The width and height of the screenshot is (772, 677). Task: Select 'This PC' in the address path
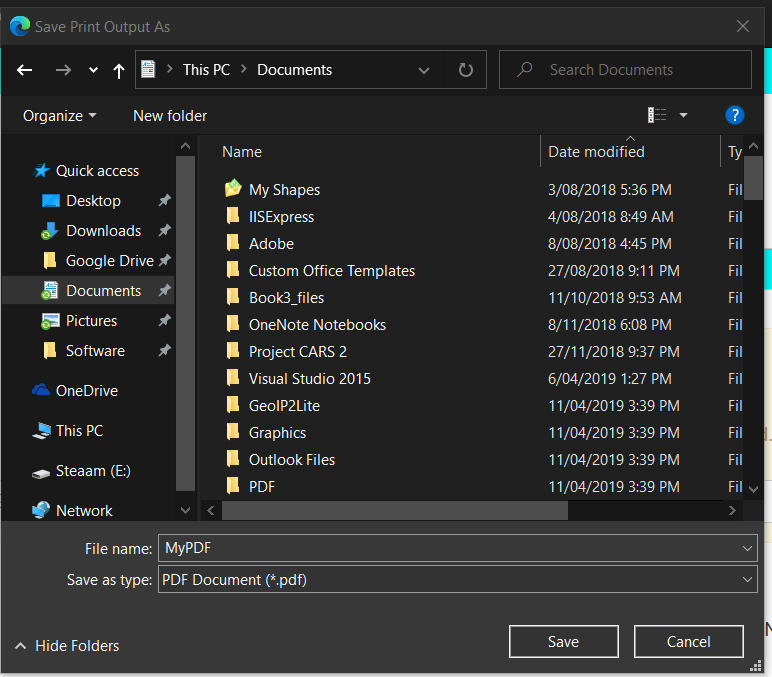click(x=206, y=70)
